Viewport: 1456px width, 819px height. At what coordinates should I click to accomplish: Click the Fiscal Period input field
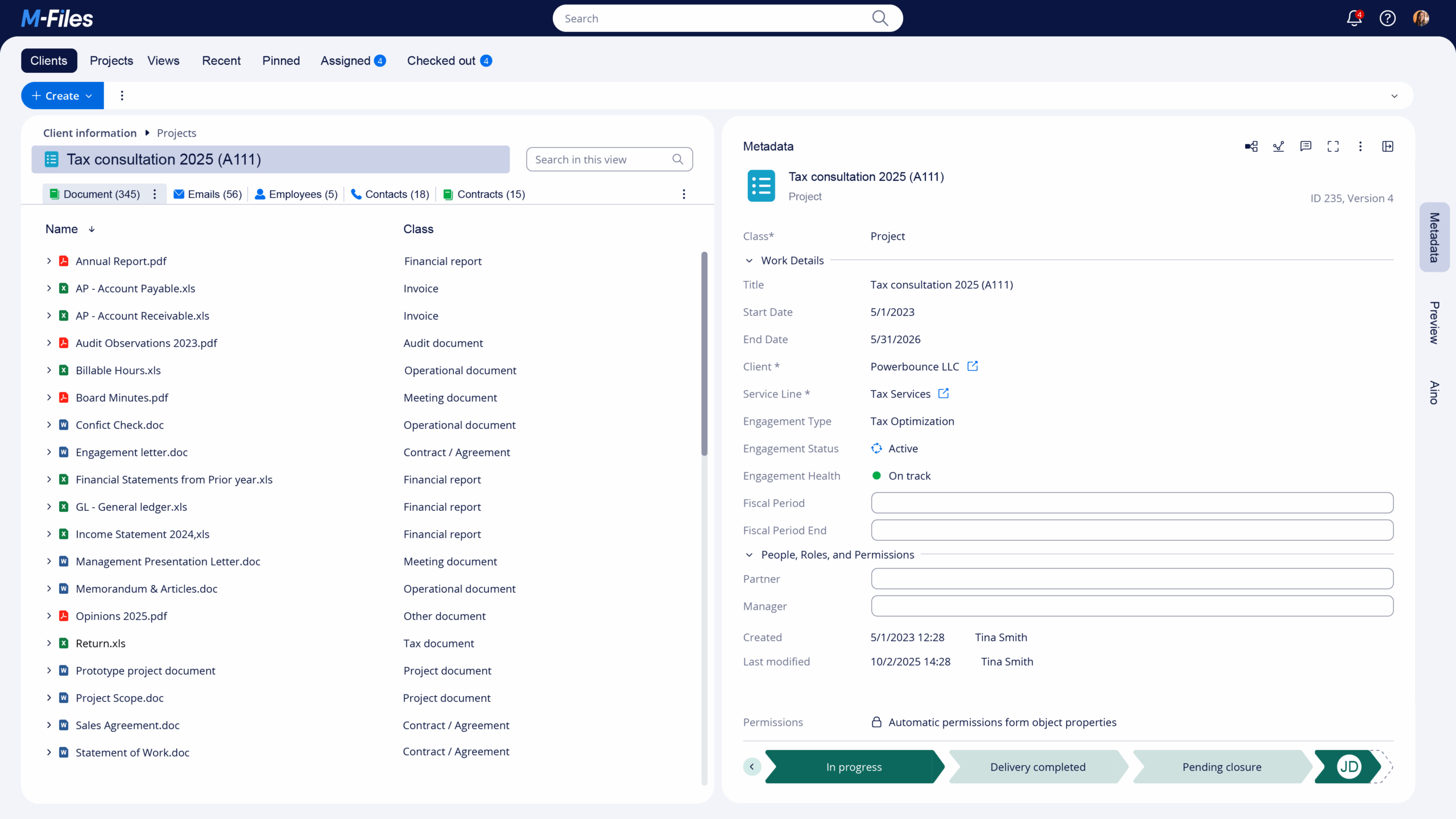click(x=1132, y=503)
